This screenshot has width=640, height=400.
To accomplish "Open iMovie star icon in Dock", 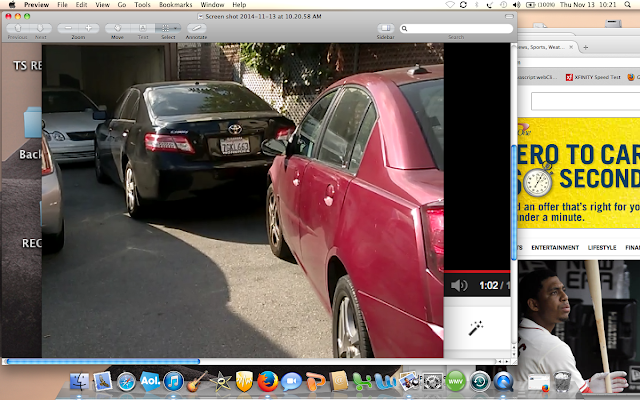I will tap(220, 382).
